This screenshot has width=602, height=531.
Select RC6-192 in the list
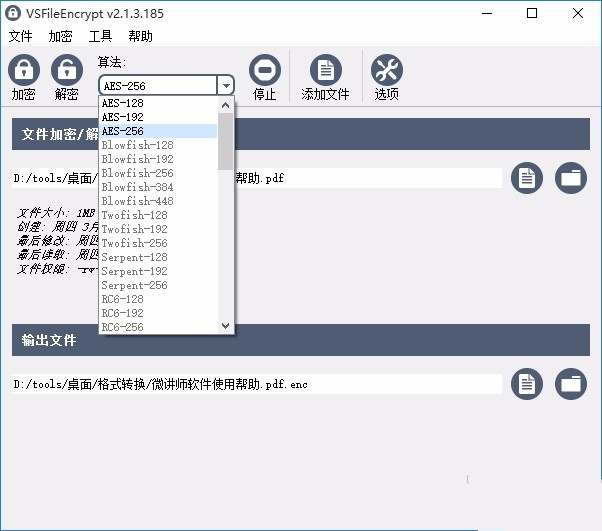tap(158, 313)
